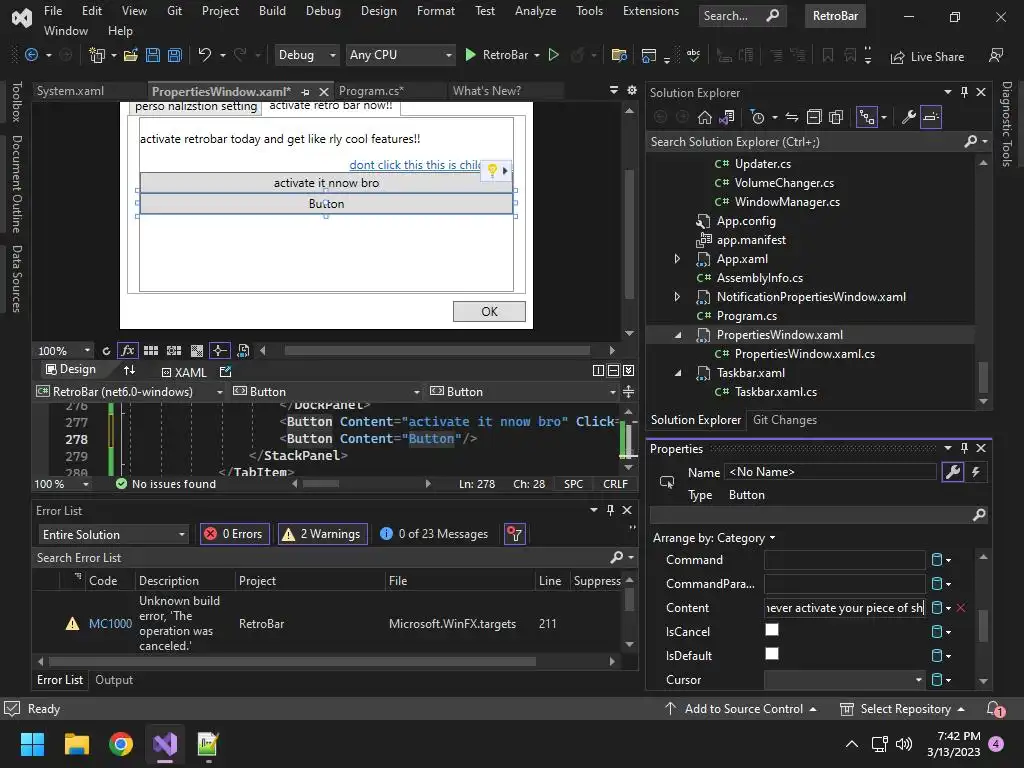This screenshot has width=1024, height=768.
Task: Open Chrome from the taskbar
Action: [121, 744]
